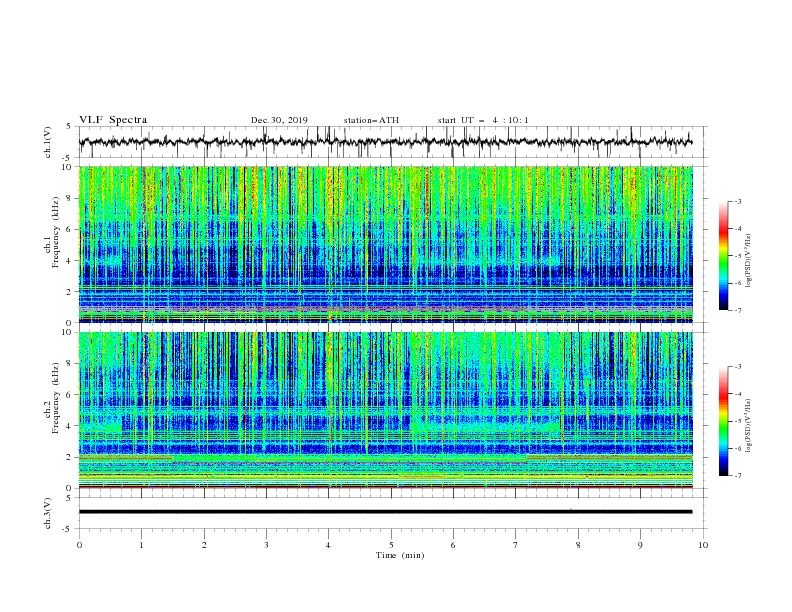
Task: Click the 'start UT = 4 : 10: 1' text
Action: pyautogui.click(x=483, y=120)
